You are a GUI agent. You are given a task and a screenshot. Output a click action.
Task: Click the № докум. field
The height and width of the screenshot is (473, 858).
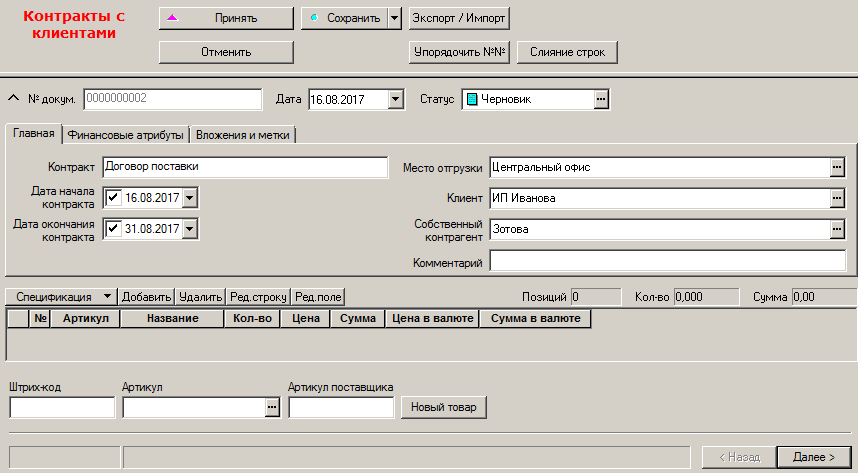coord(173,99)
